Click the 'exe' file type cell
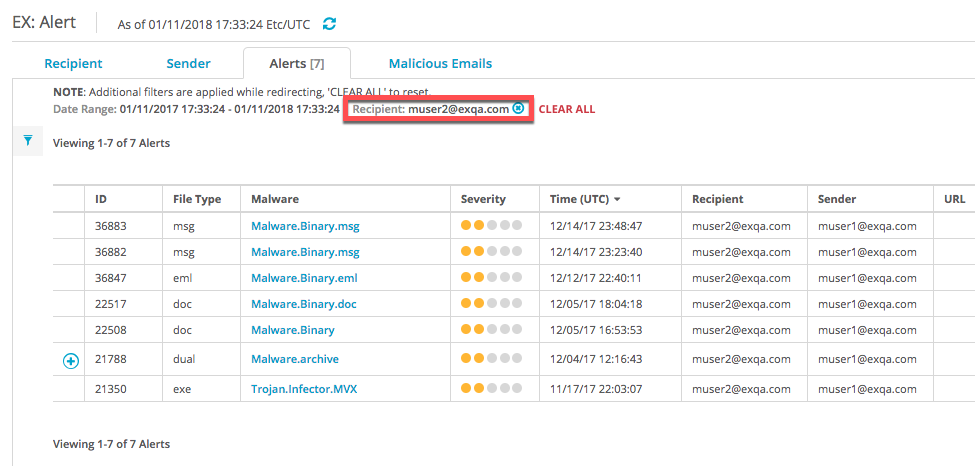975x466 pixels. pyautogui.click(x=182, y=389)
